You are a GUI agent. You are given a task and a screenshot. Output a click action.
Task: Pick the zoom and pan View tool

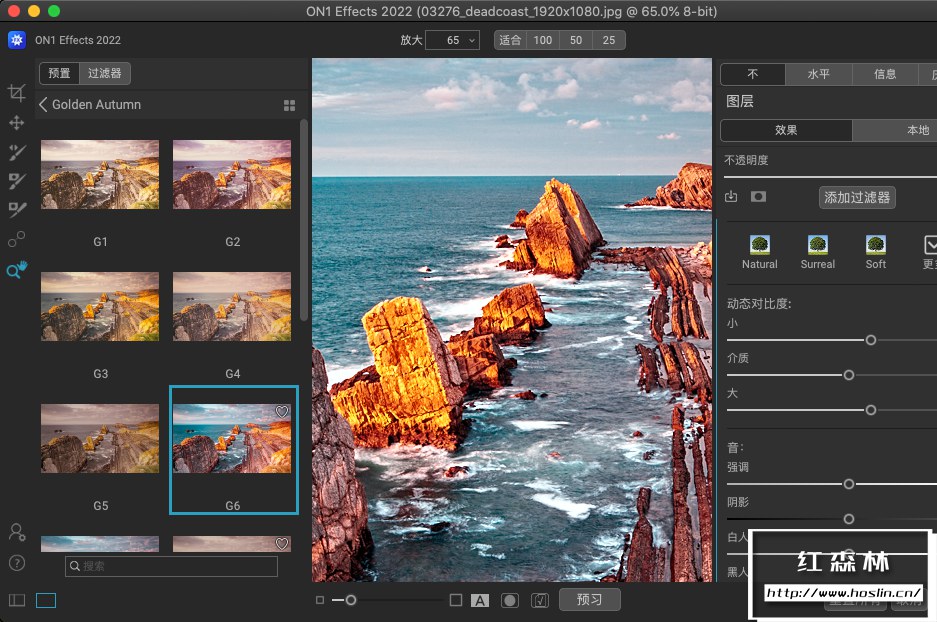tap(17, 270)
